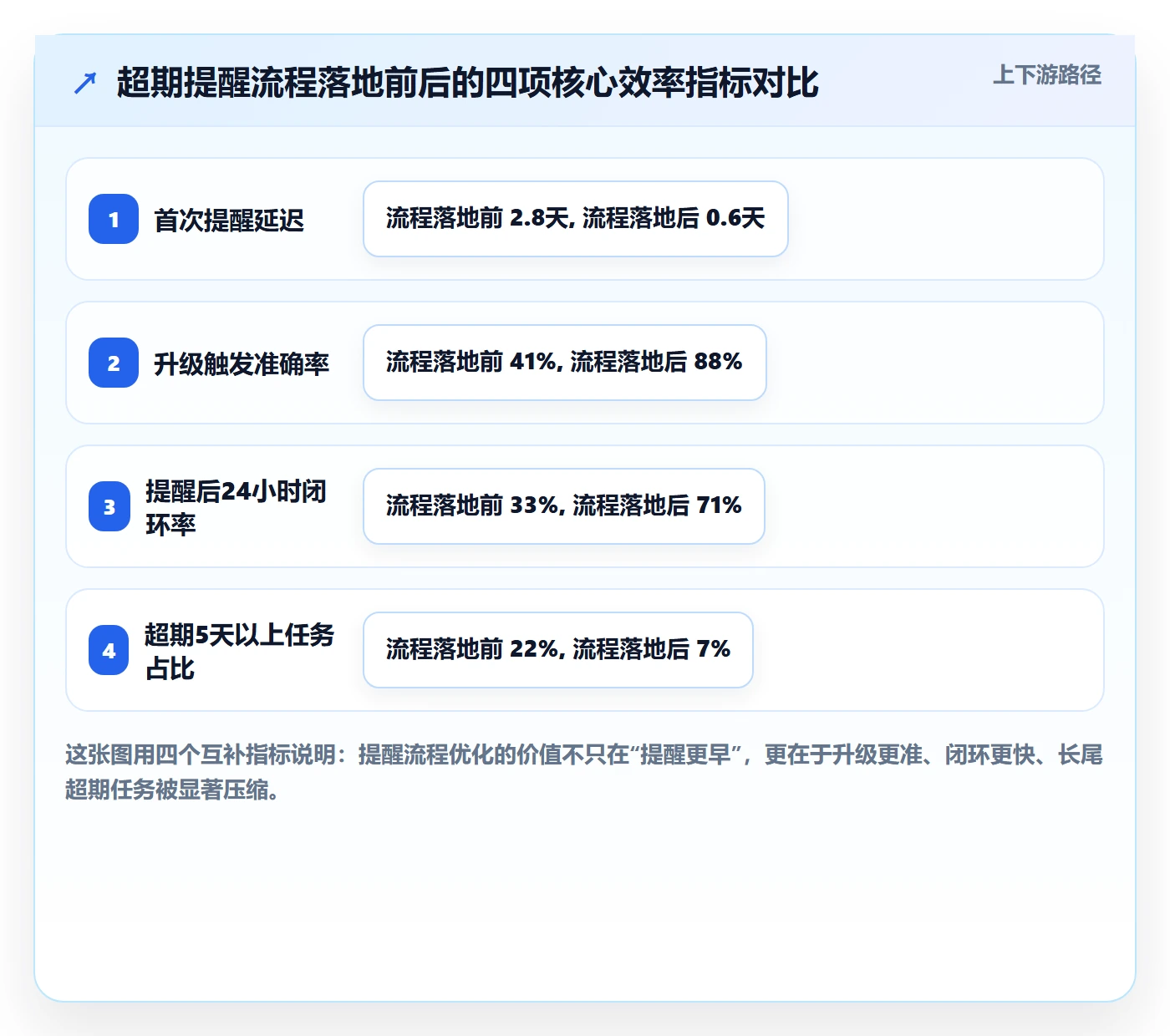Click the value box 流程落地前 33%, 流程落地后 71%
The width and height of the screenshot is (1170, 1036).
coord(564,506)
